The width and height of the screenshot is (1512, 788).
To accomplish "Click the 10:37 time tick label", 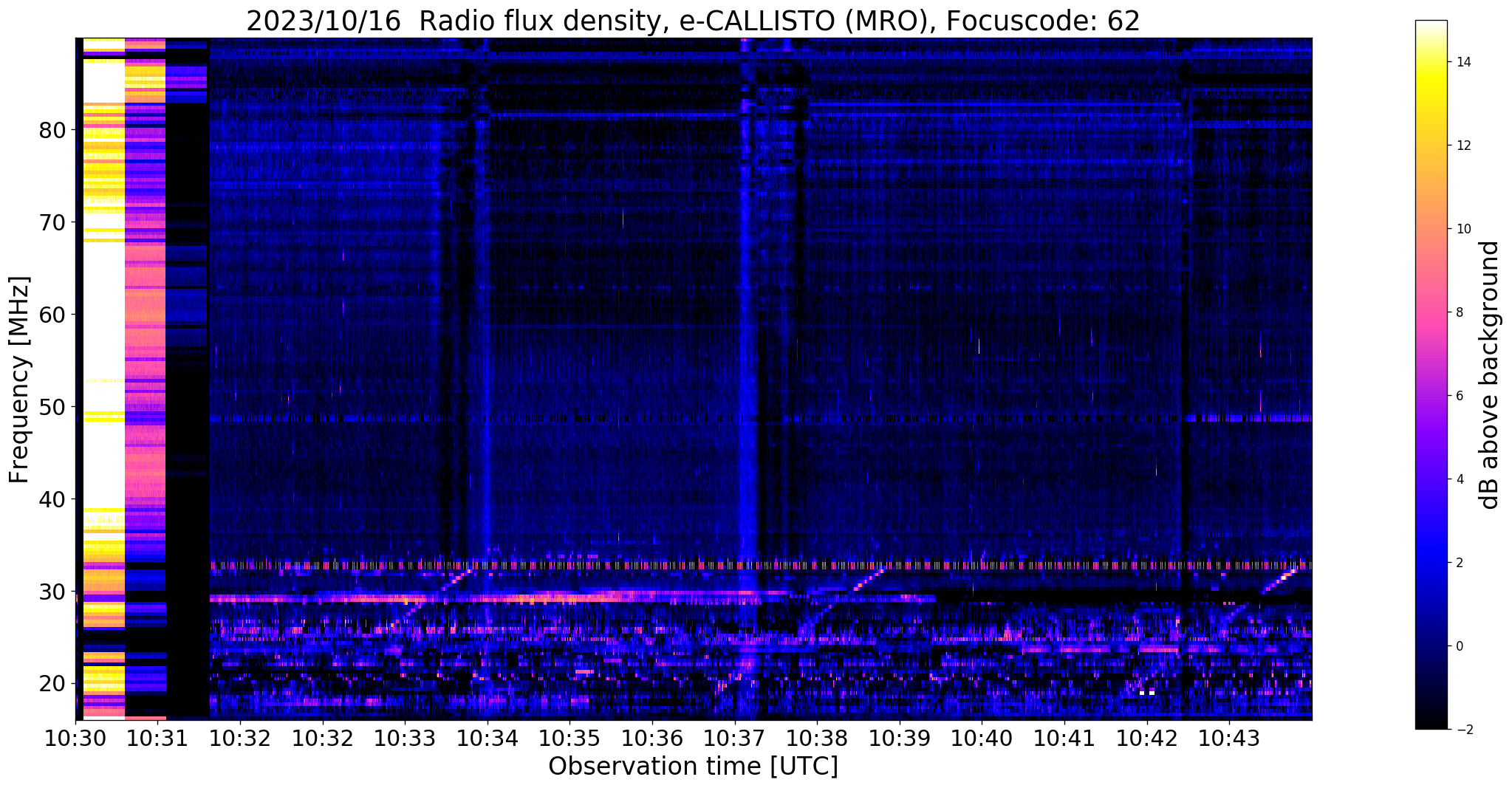I will [x=735, y=738].
